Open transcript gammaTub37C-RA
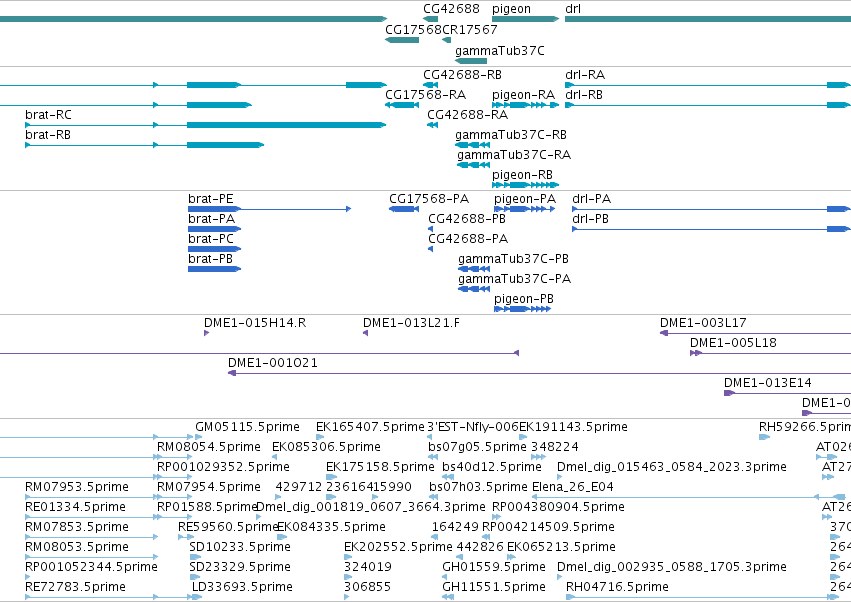851x602 pixels. click(x=514, y=155)
